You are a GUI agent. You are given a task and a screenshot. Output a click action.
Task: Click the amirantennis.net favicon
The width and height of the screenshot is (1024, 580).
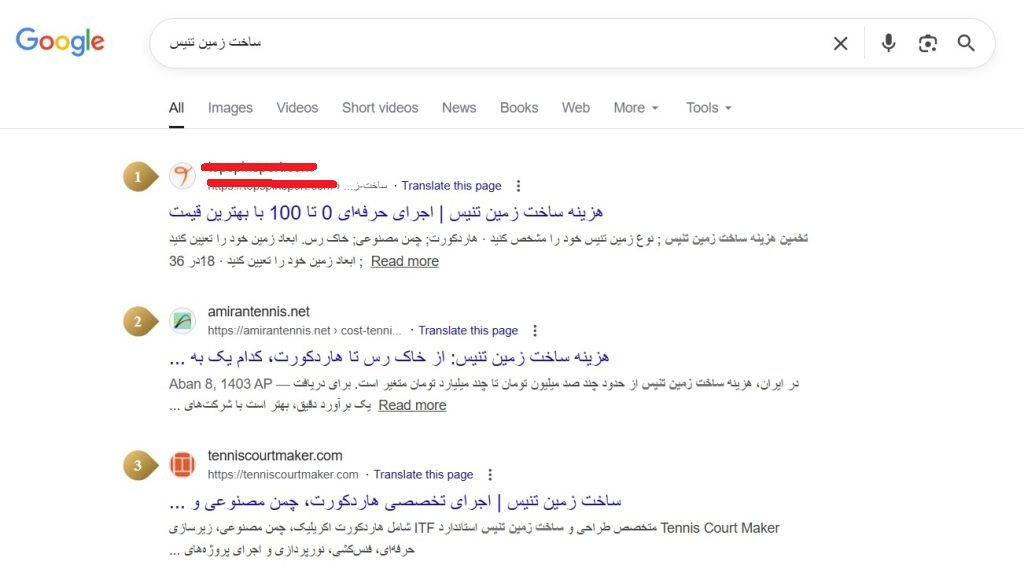coord(182,320)
